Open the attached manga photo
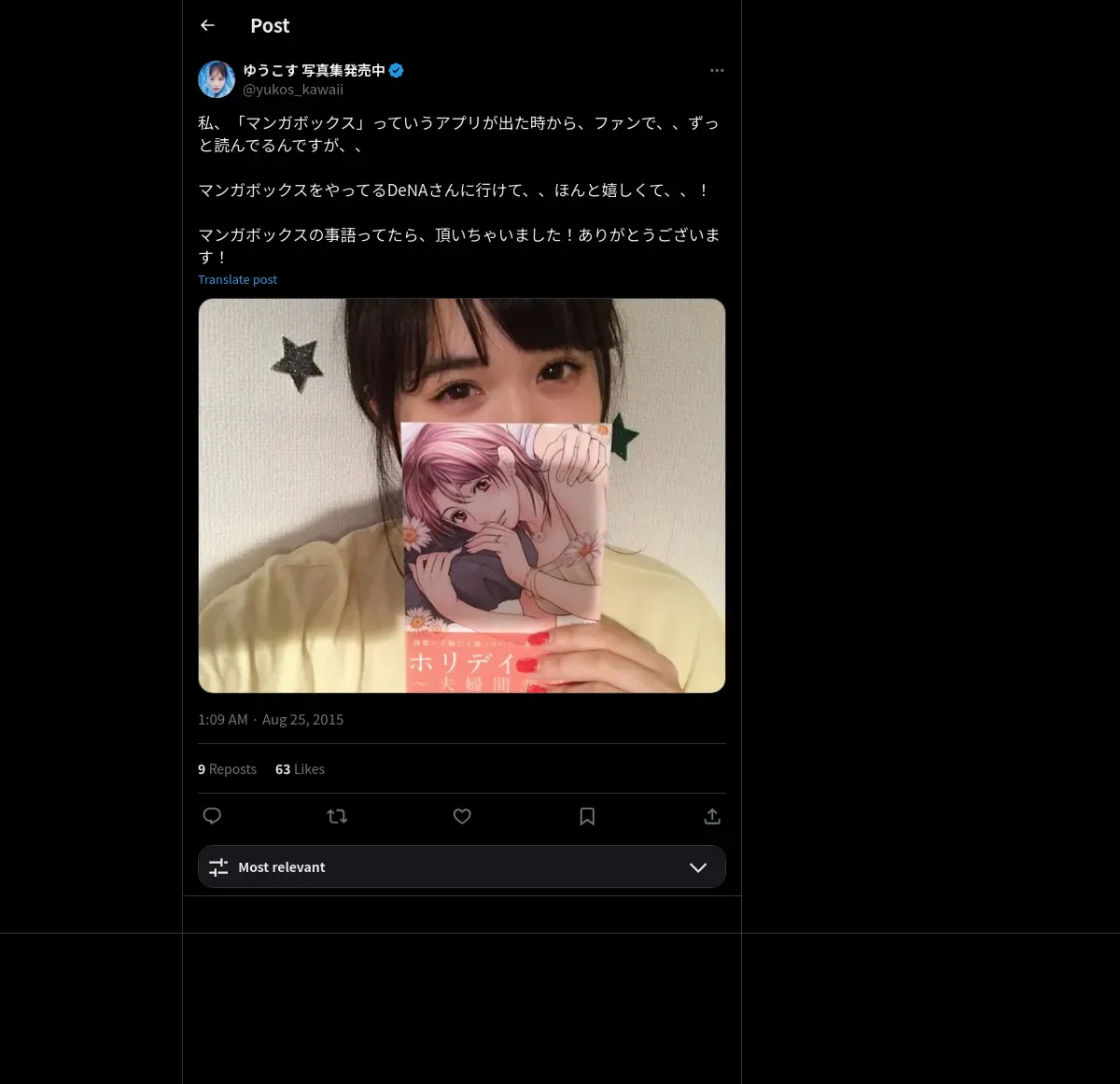This screenshot has width=1120, height=1084. [x=462, y=496]
